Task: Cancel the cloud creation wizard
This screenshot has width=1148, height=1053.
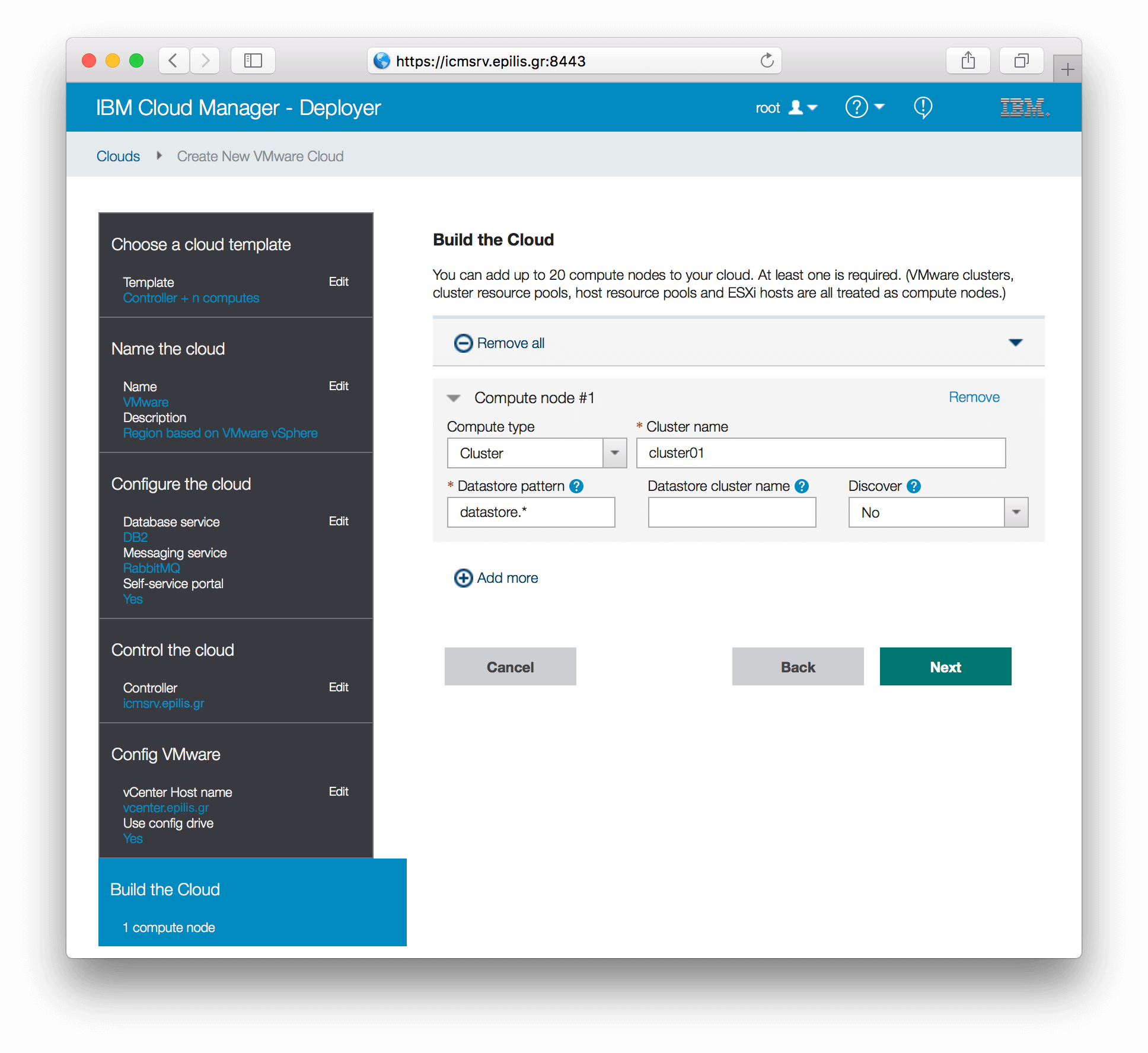Action: 510,666
